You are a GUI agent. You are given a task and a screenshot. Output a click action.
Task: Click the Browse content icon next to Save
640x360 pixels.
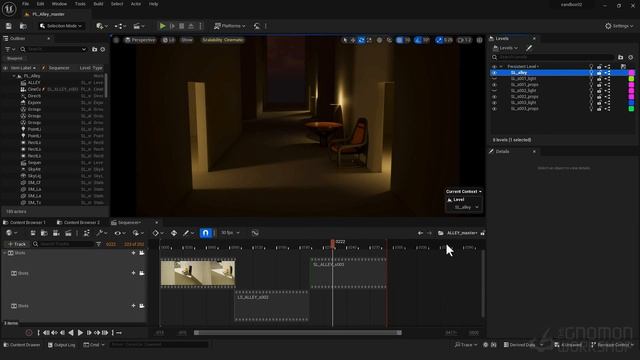23,26
